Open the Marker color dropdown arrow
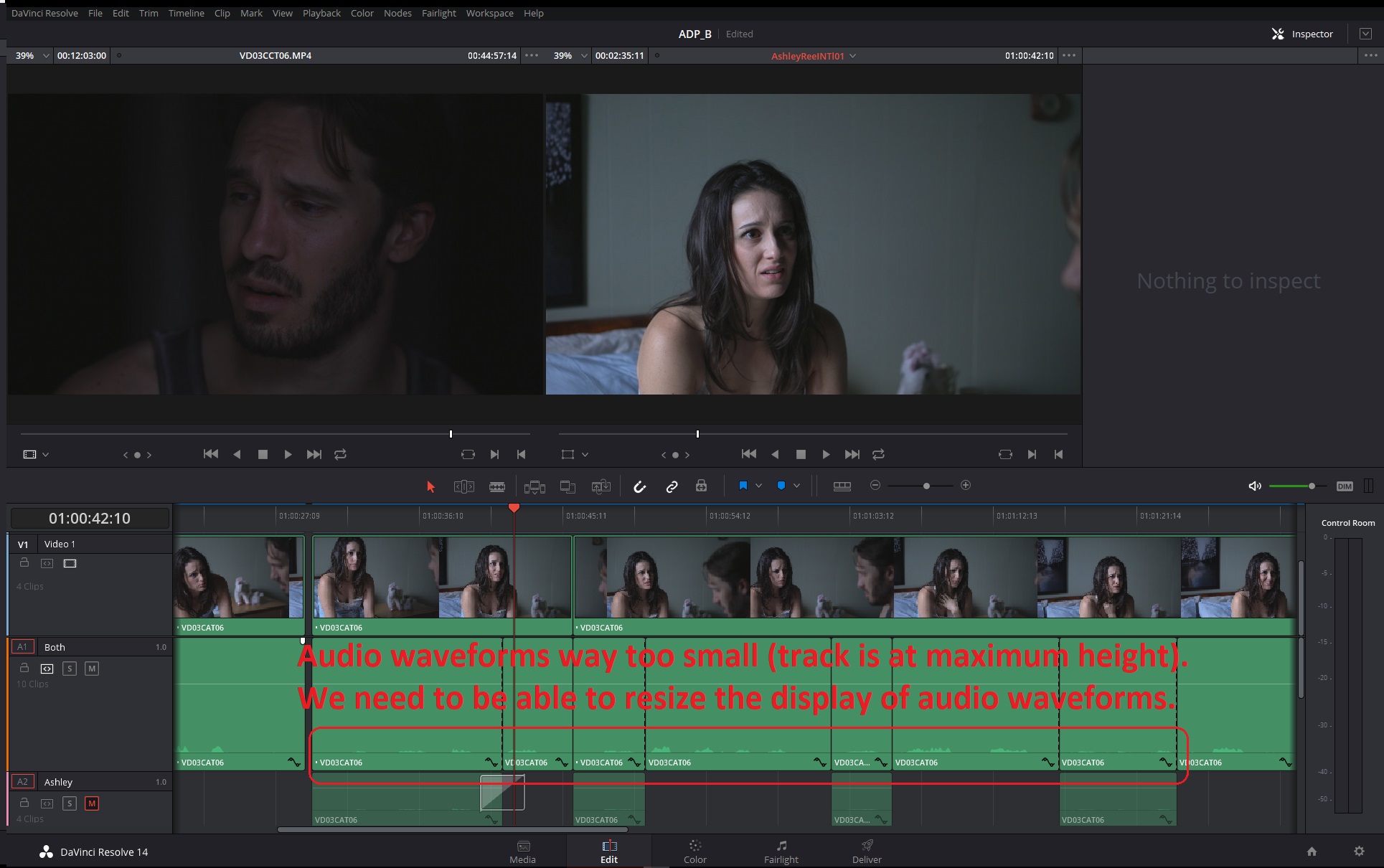Image resolution: width=1384 pixels, height=868 pixels. pyautogui.click(x=796, y=486)
